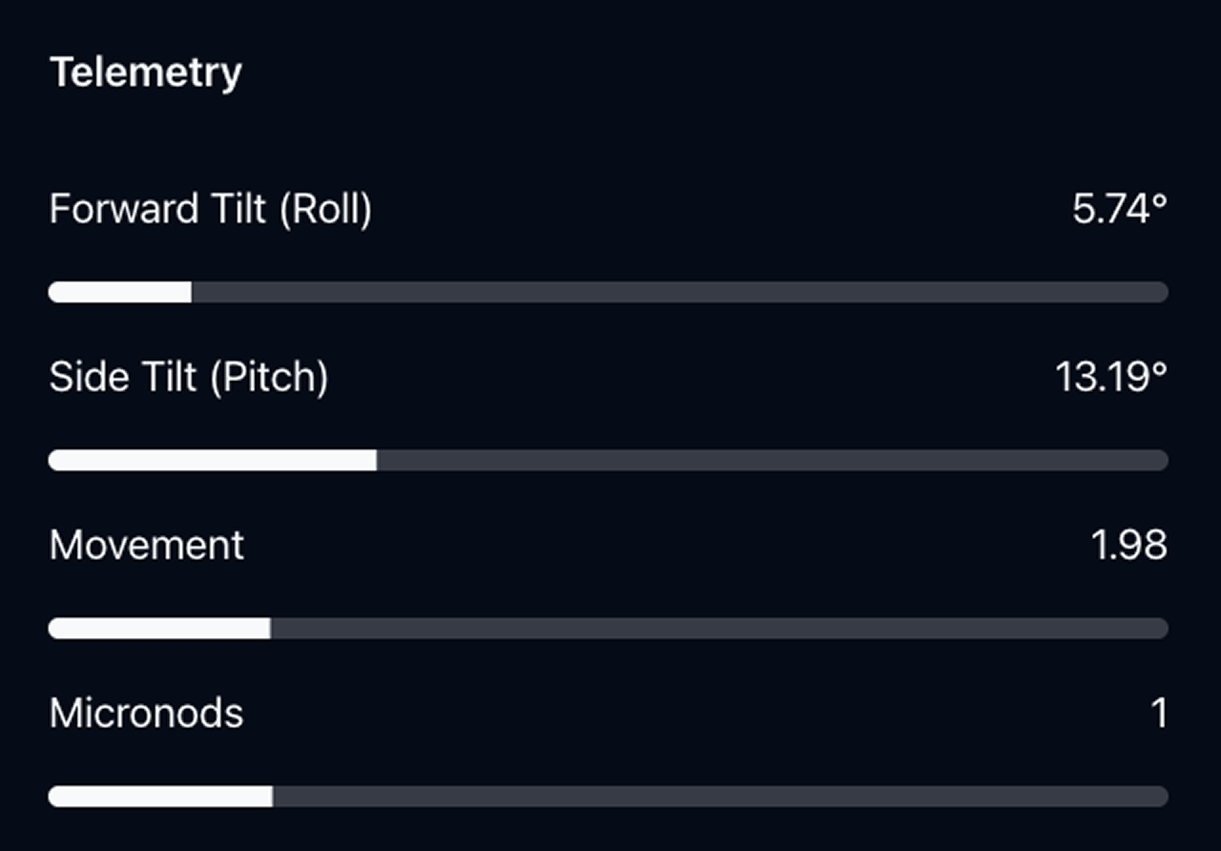The image size is (1221, 851).
Task: Click the gray unfilled part of Forward Tilt bar
Action: pyautogui.click(x=680, y=292)
